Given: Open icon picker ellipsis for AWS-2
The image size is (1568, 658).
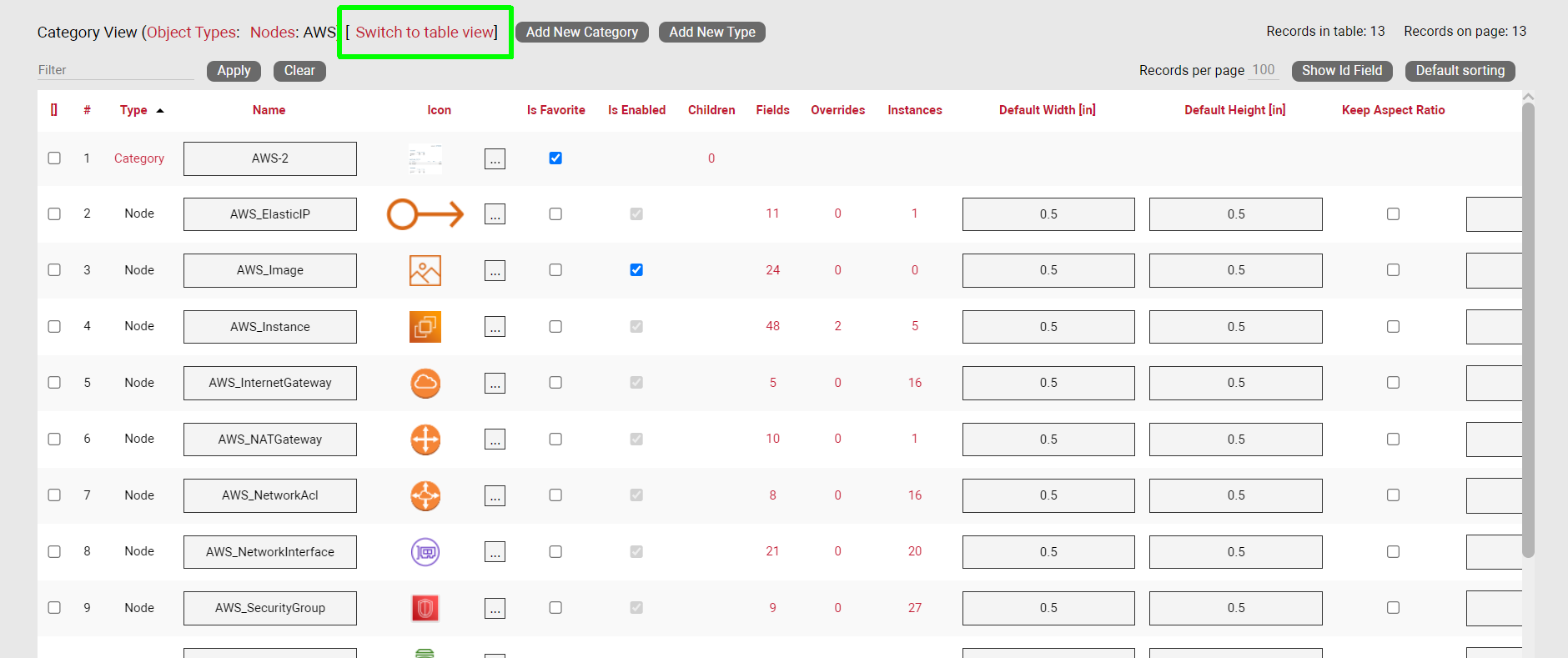Looking at the screenshot, I should tap(495, 158).
